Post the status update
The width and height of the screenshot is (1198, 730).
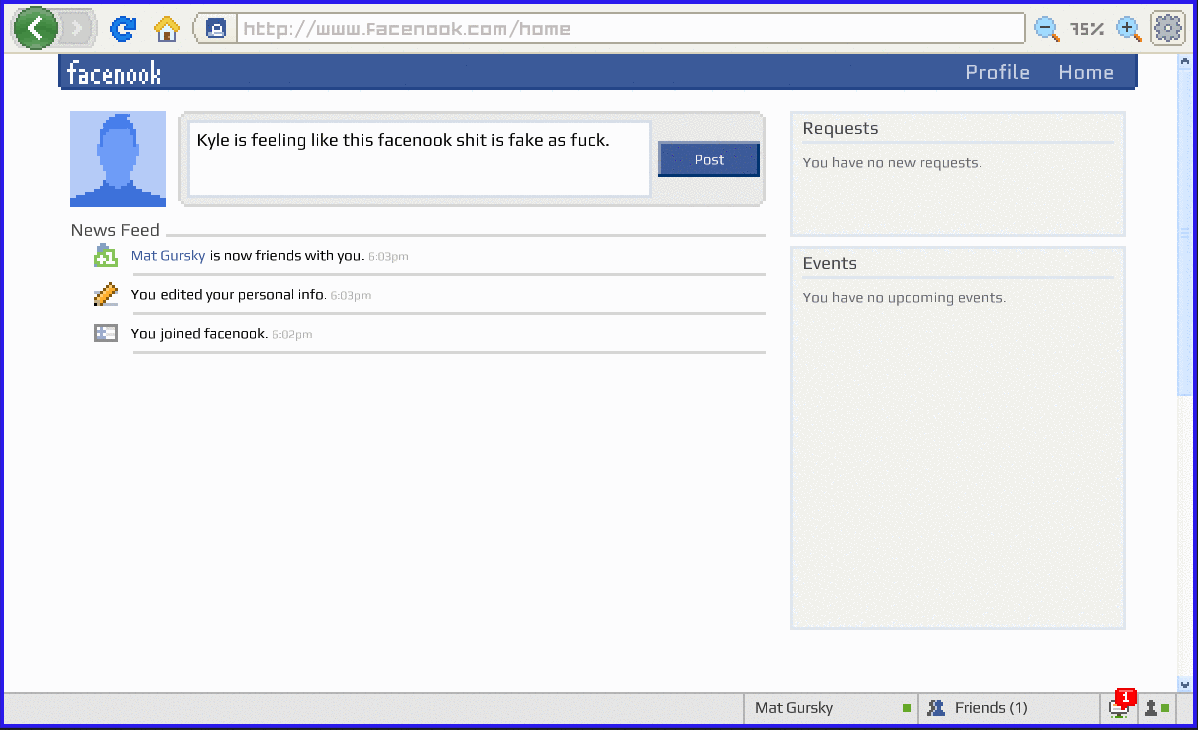pos(709,159)
